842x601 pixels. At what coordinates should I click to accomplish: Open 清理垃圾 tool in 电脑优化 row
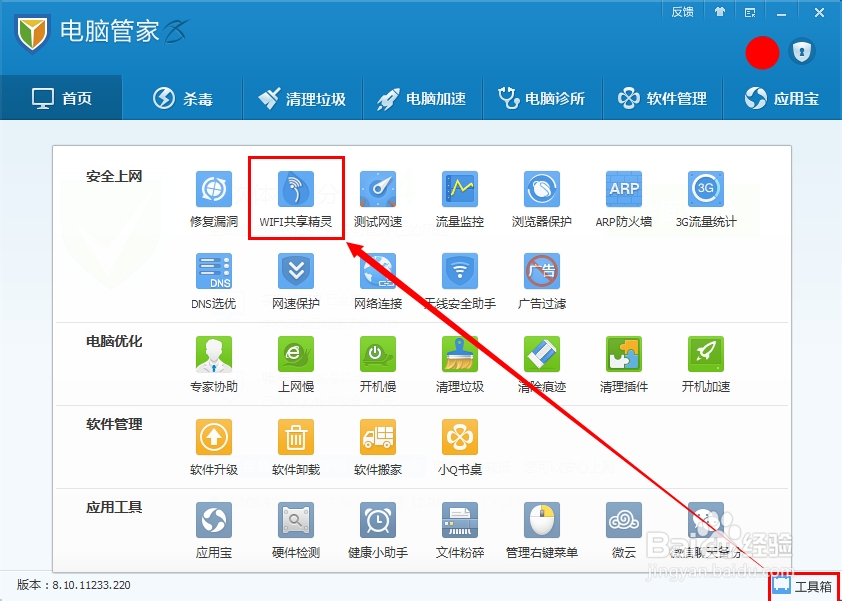[460, 365]
